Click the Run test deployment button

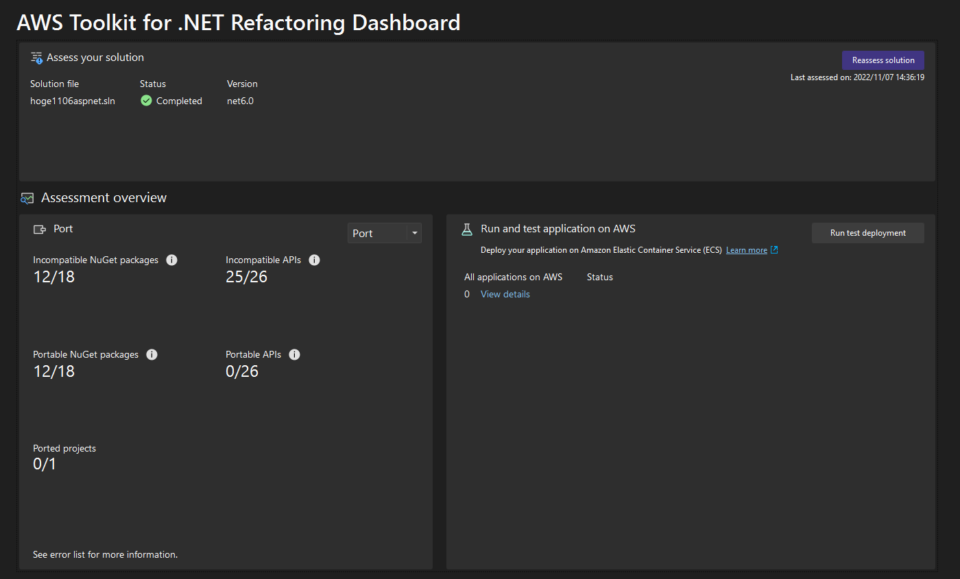[x=867, y=232]
